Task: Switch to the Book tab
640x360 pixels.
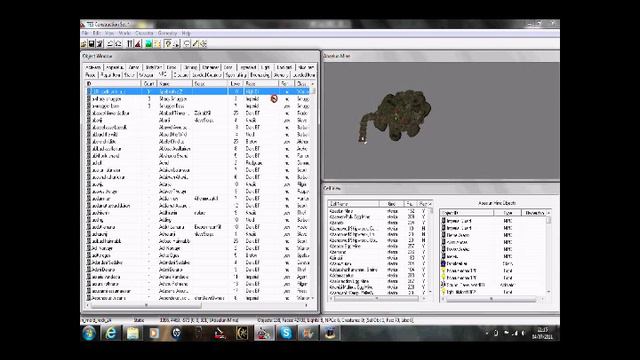Action: [171, 67]
